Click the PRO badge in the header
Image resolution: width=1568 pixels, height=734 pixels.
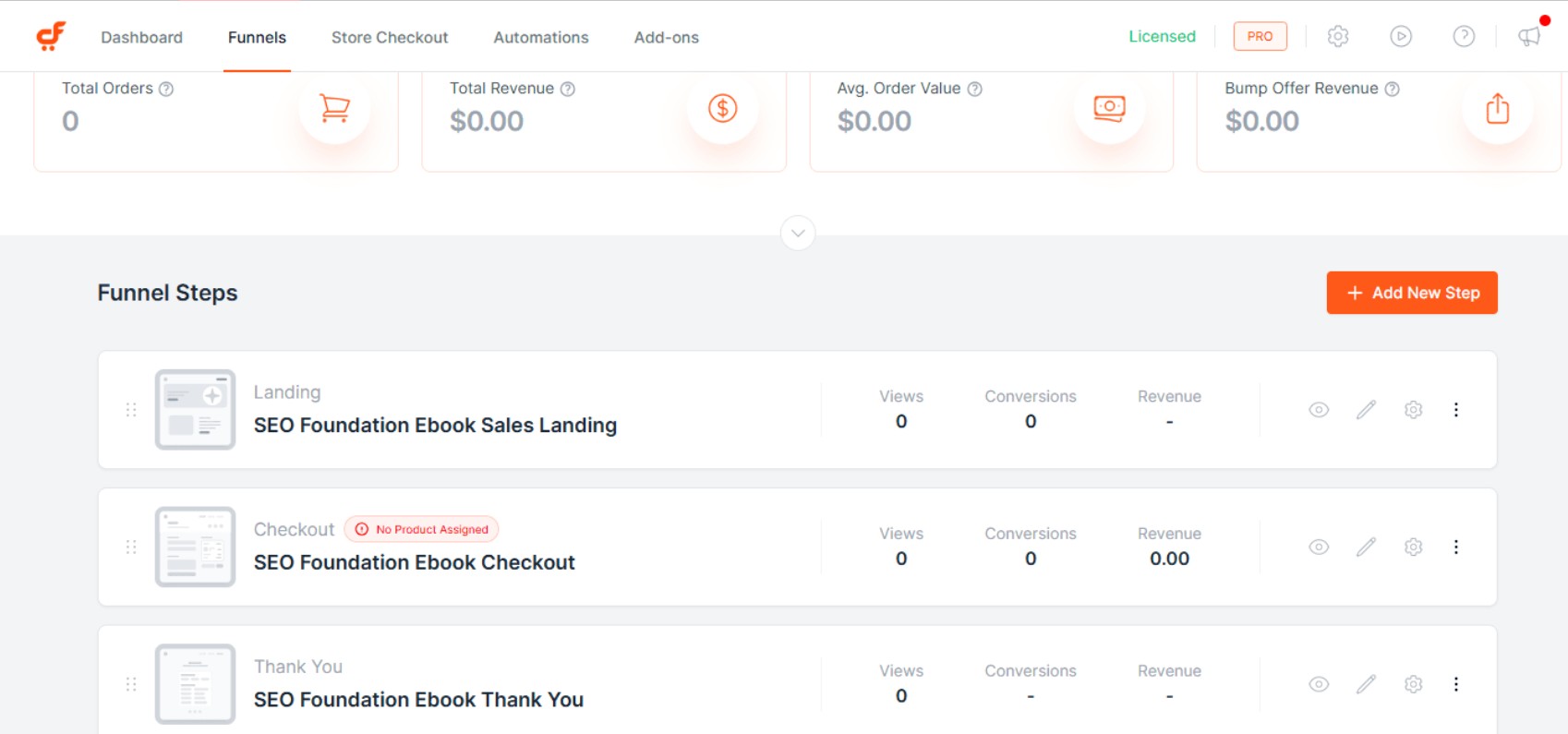pos(1260,36)
